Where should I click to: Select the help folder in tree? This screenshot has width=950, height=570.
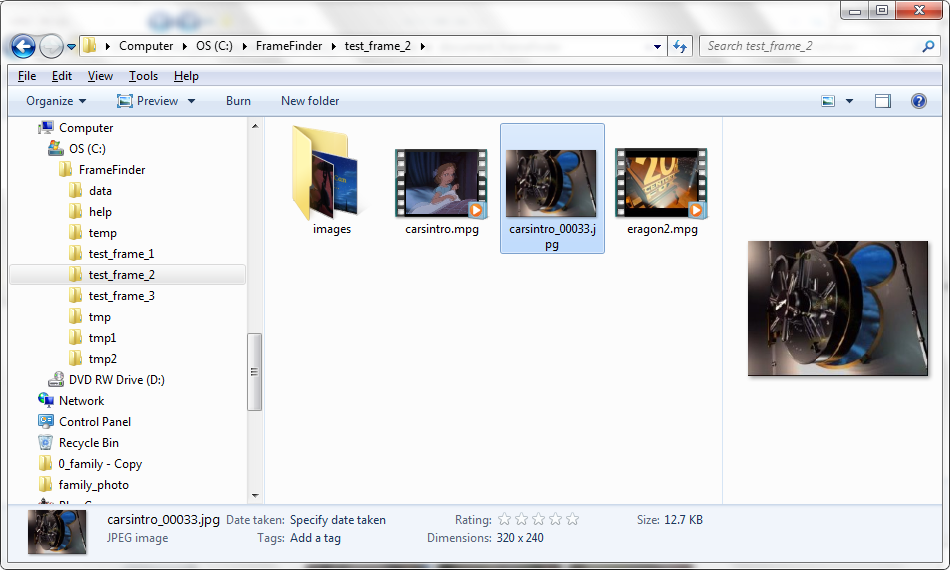[100, 212]
